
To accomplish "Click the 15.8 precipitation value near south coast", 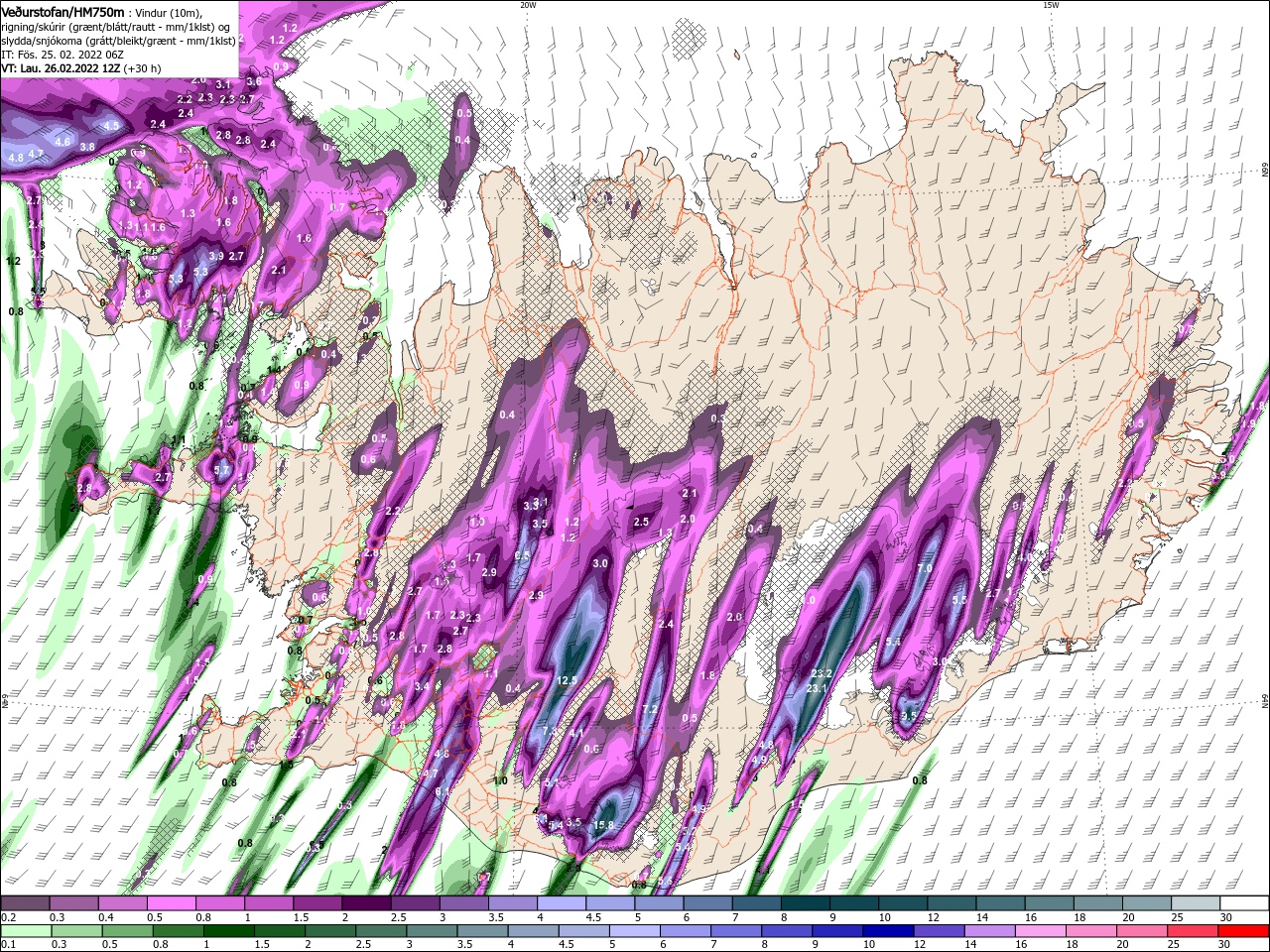I will coord(603,824).
